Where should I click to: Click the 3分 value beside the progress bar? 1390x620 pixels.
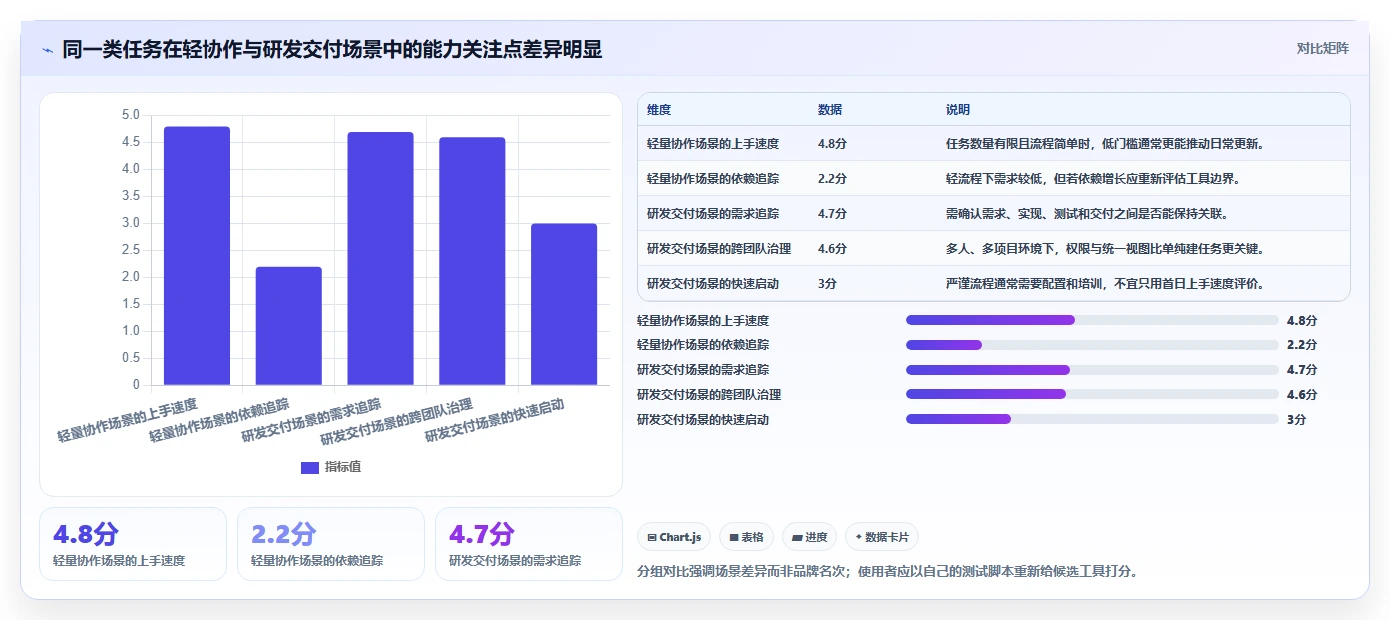tap(1296, 420)
